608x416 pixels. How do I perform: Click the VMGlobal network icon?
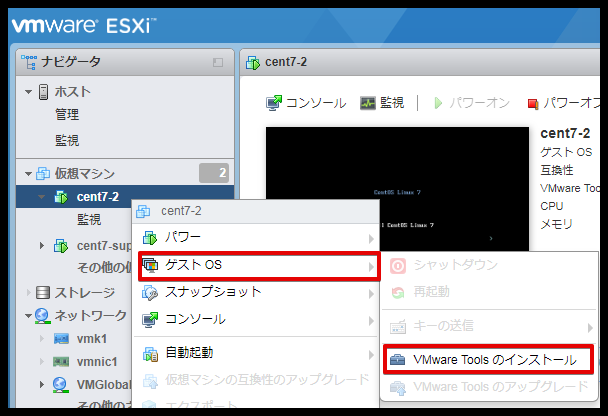click(x=60, y=385)
